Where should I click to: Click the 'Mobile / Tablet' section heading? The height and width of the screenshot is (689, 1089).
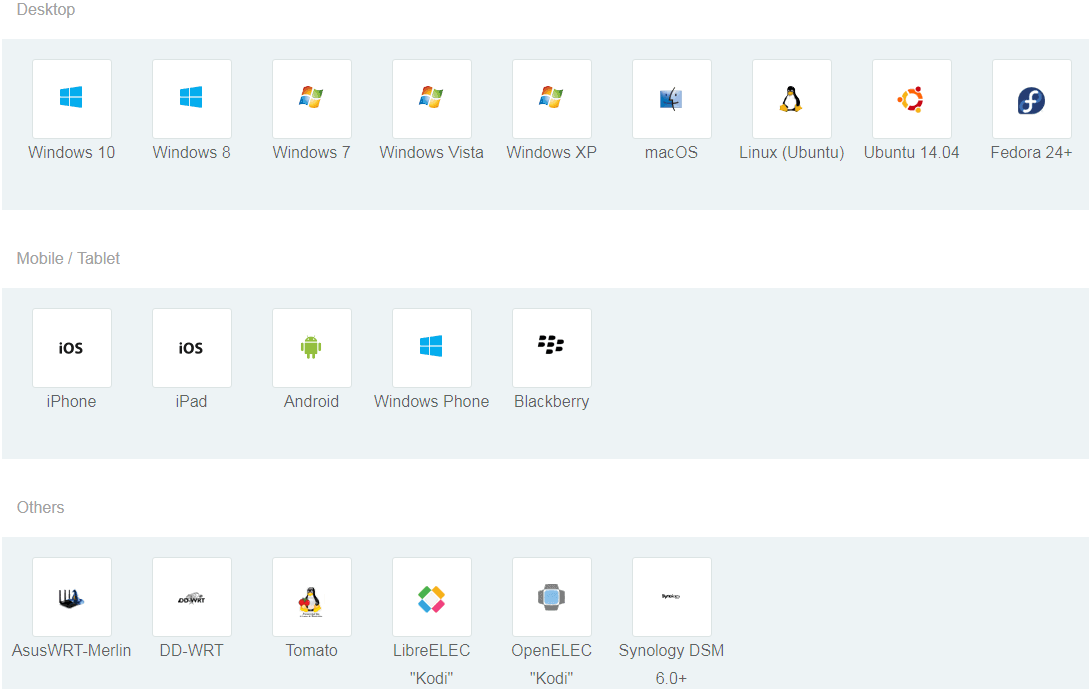(x=68, y=258)
